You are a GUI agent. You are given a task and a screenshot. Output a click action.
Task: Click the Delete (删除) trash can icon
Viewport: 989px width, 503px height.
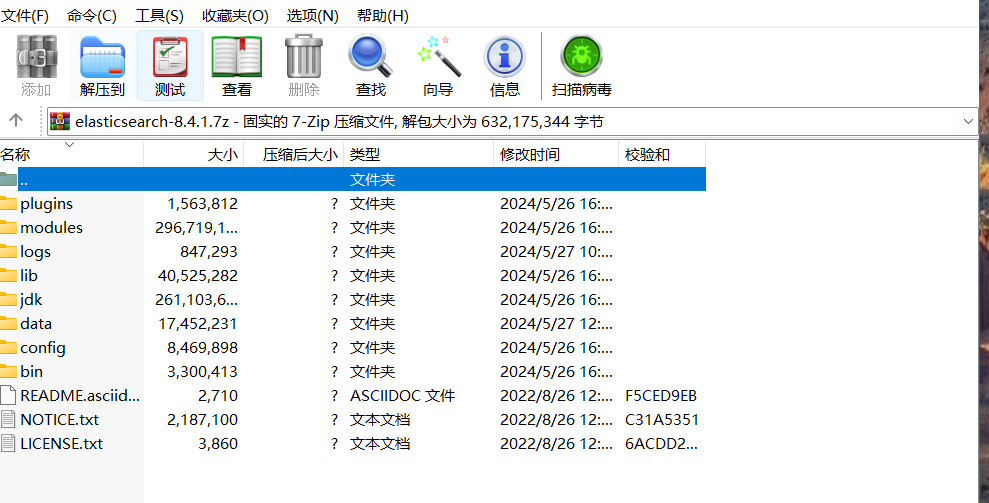(303, 57)
